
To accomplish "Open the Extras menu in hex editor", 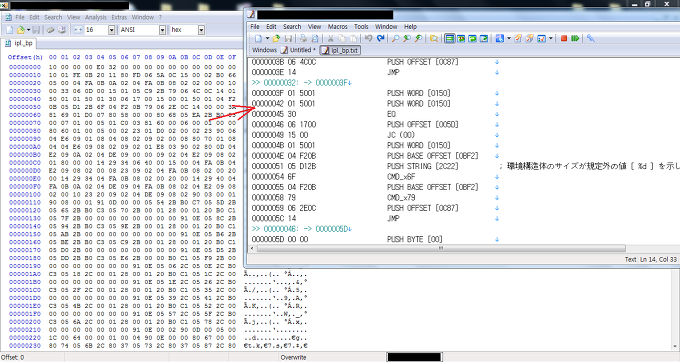I will click(119, 17).
